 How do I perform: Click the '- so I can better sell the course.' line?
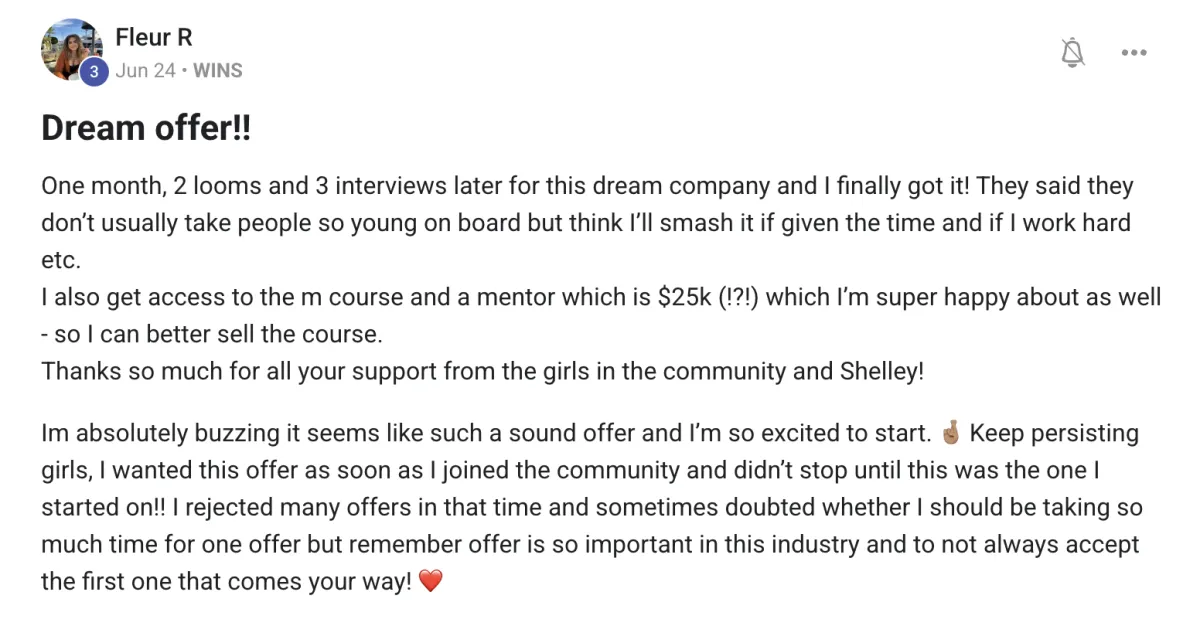tap(212, 334)
